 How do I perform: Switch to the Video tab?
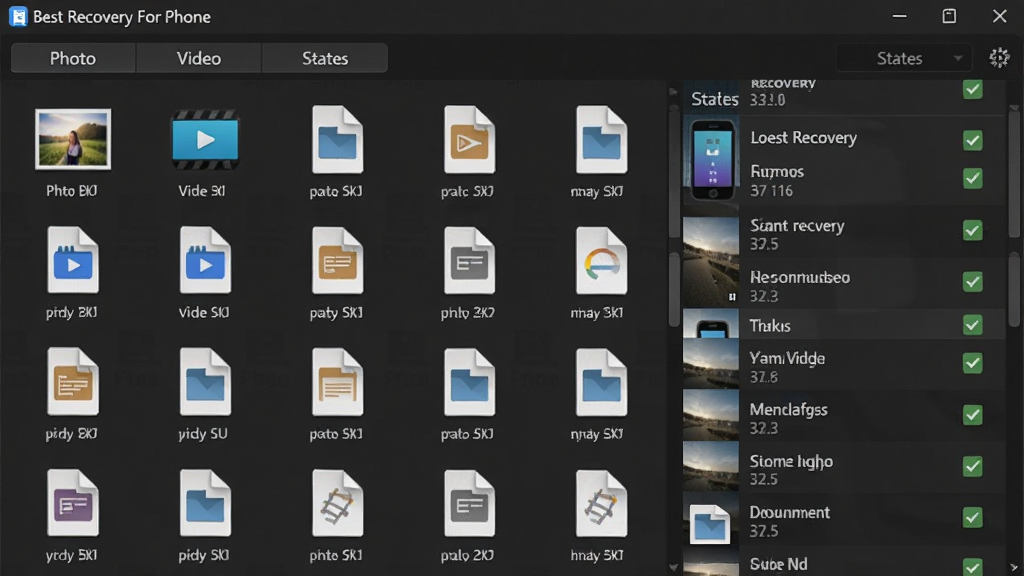tap(199, 58)
